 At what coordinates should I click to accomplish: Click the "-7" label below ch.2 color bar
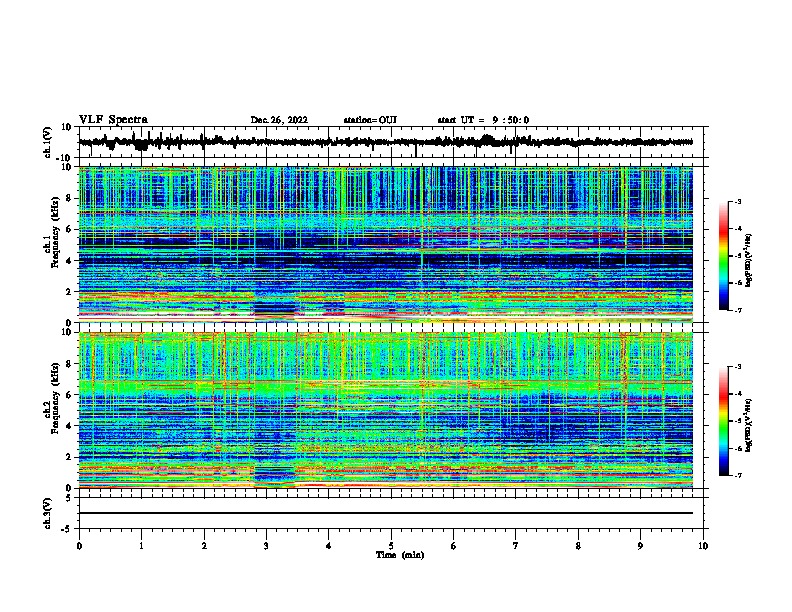tap(737, 476)
